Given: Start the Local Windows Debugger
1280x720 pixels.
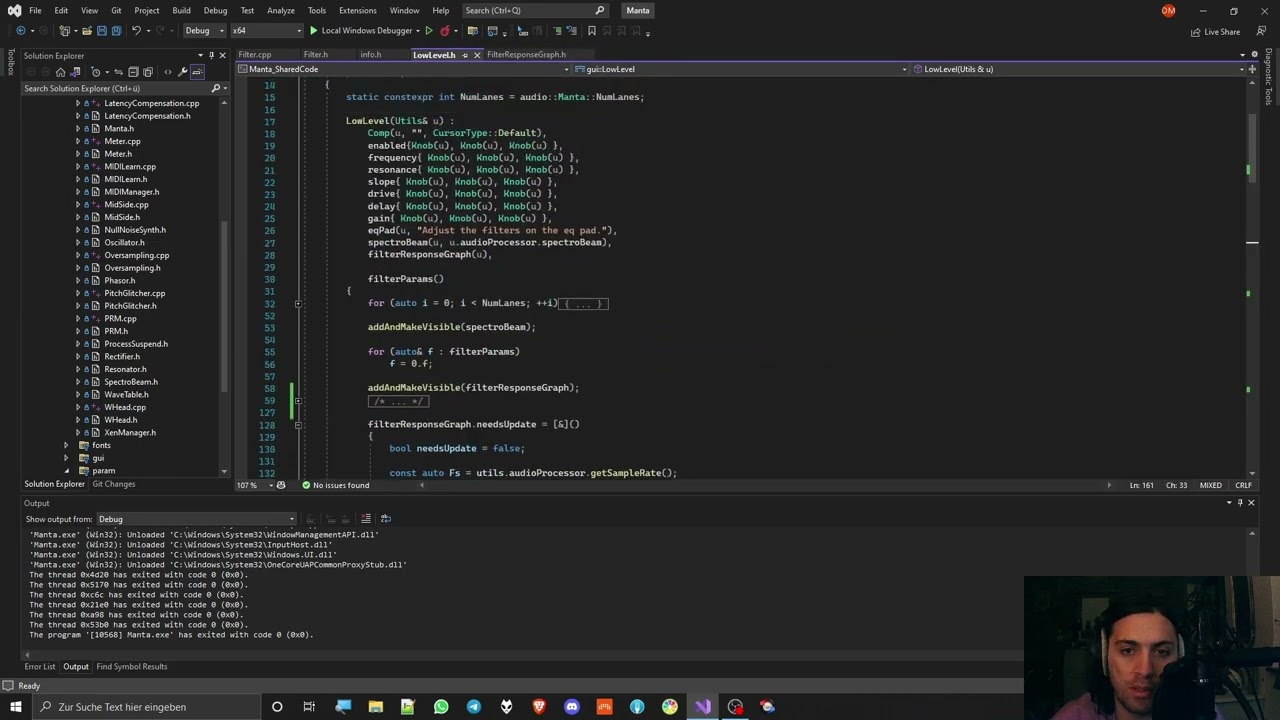Looking at the screenshot, I should pyautogui.click(x=361, y=31).
